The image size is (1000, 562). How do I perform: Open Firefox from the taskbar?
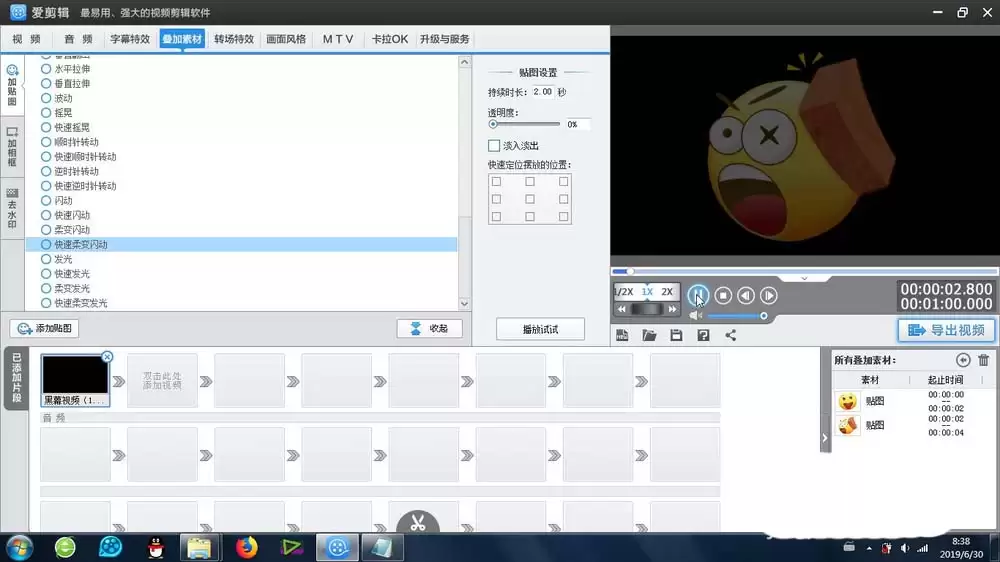[x=247, y=547]
